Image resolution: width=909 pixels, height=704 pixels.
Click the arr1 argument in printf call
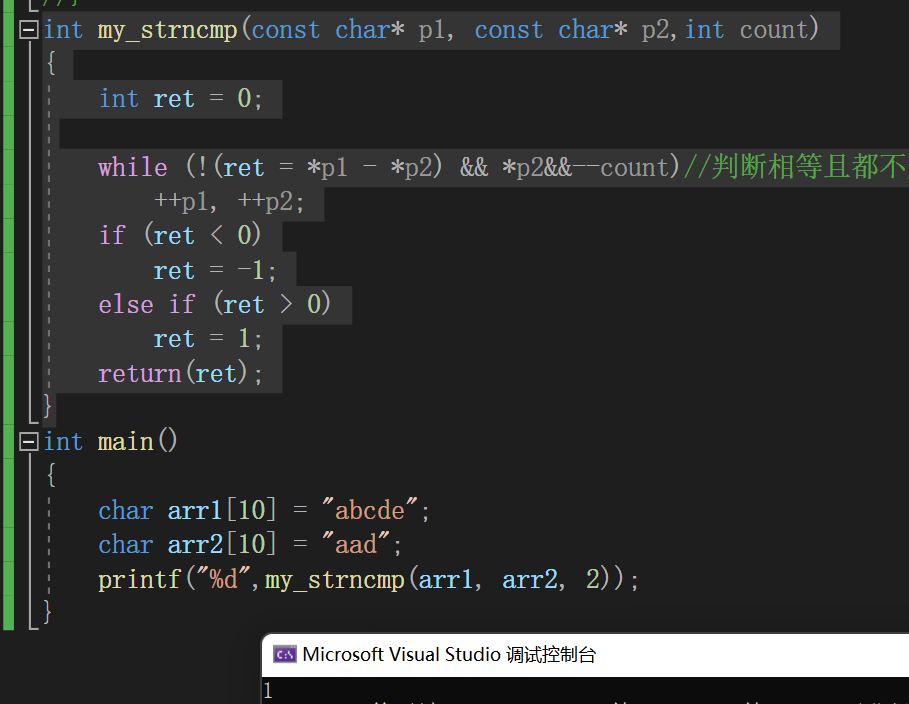tap(445, 579)
